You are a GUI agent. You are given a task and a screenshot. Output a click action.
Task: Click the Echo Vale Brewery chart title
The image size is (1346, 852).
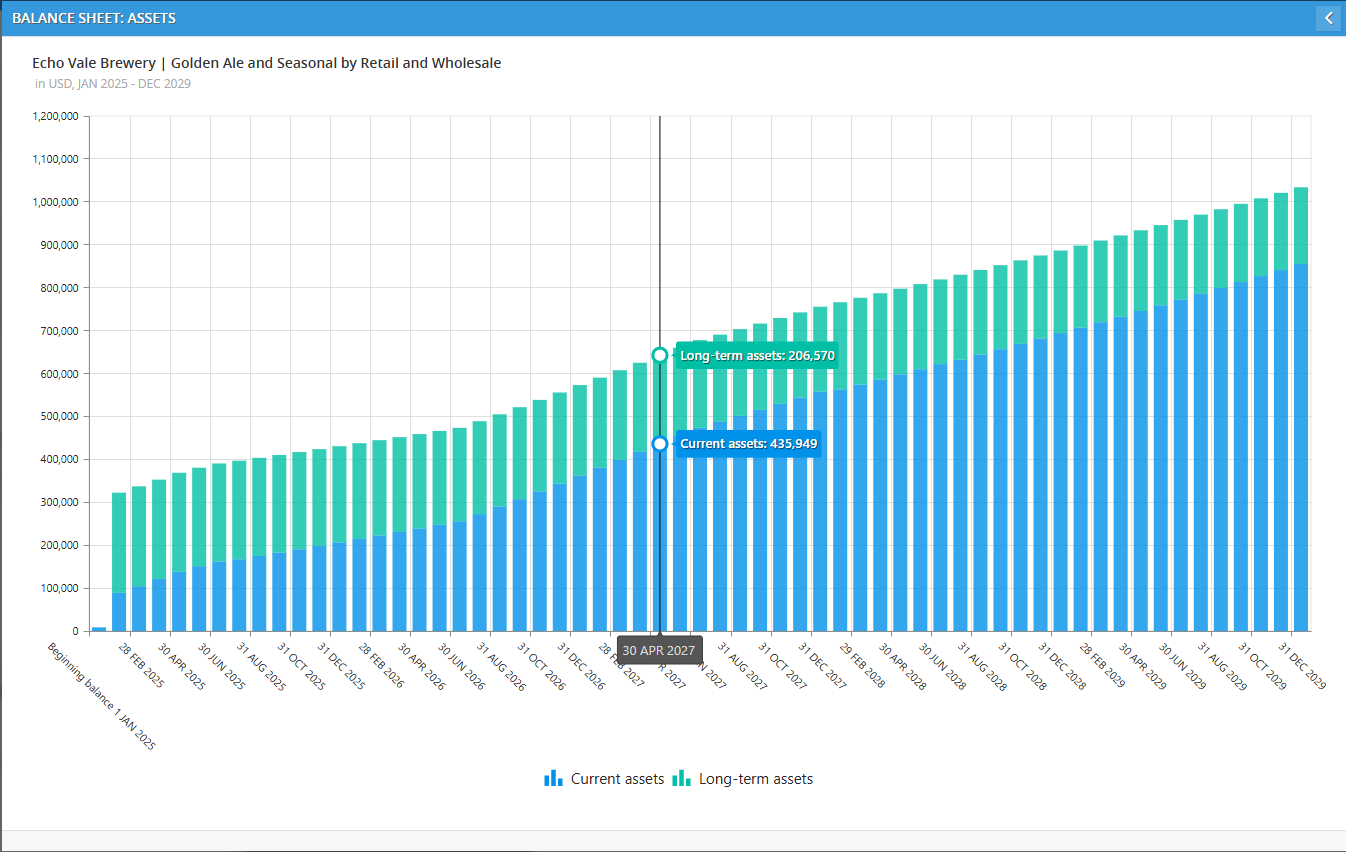tap(266, 63)
